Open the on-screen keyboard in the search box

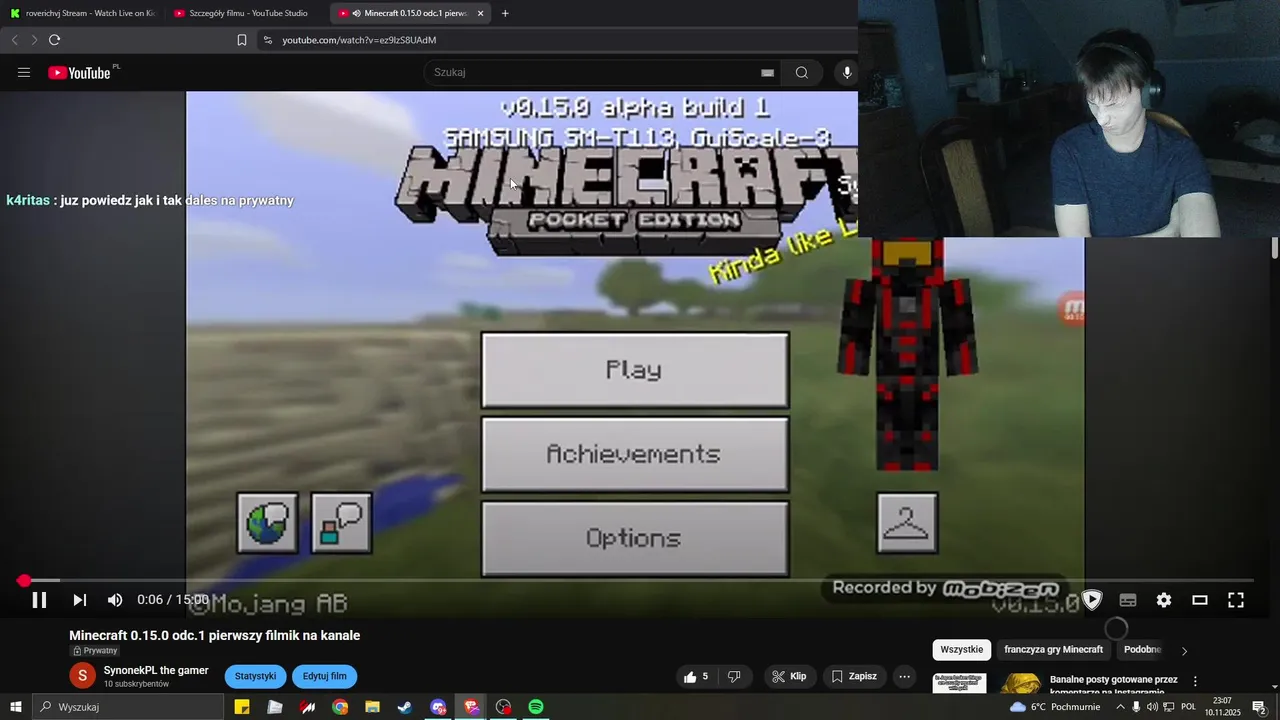767,72
